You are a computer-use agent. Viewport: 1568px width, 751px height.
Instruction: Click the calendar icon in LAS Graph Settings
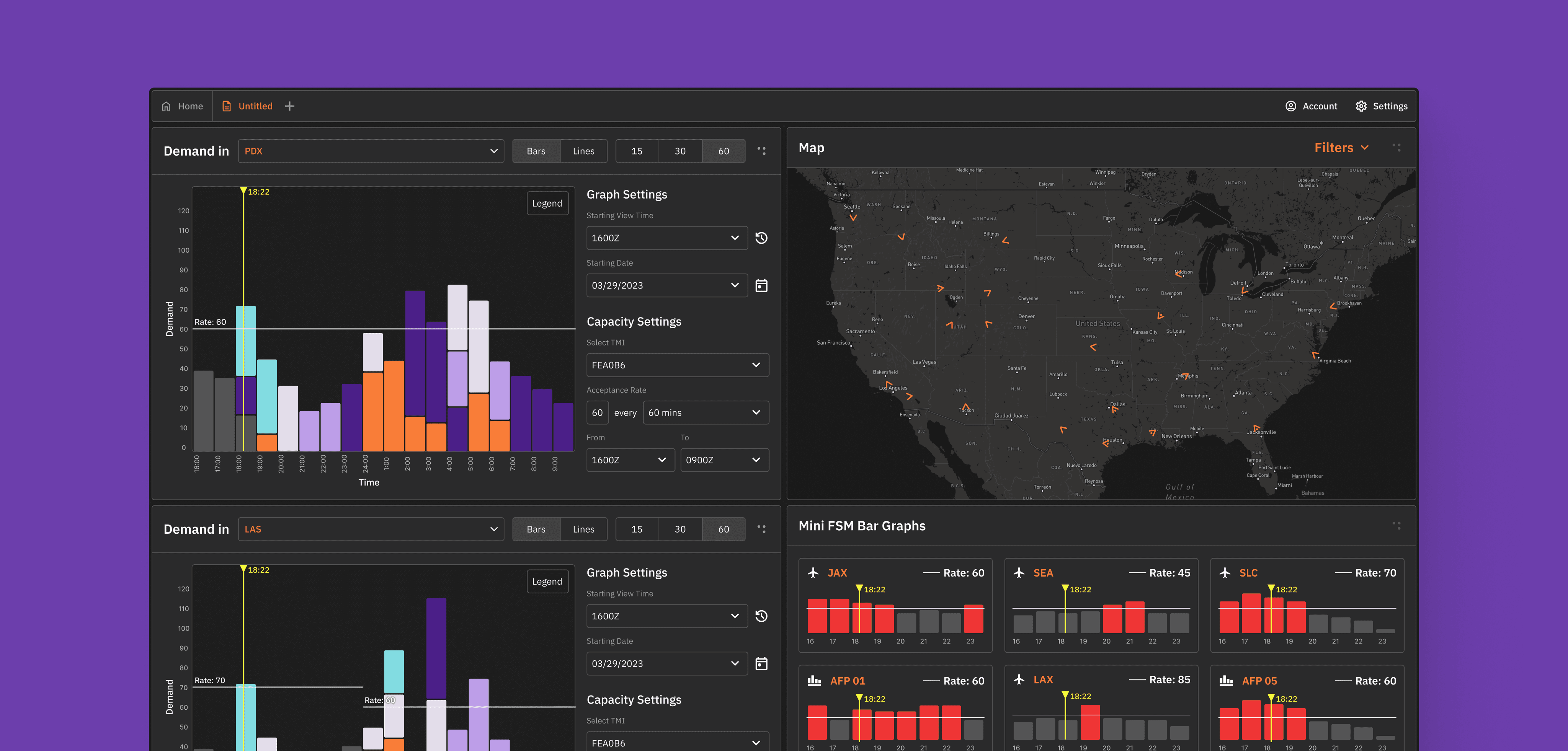coord(761,663)
